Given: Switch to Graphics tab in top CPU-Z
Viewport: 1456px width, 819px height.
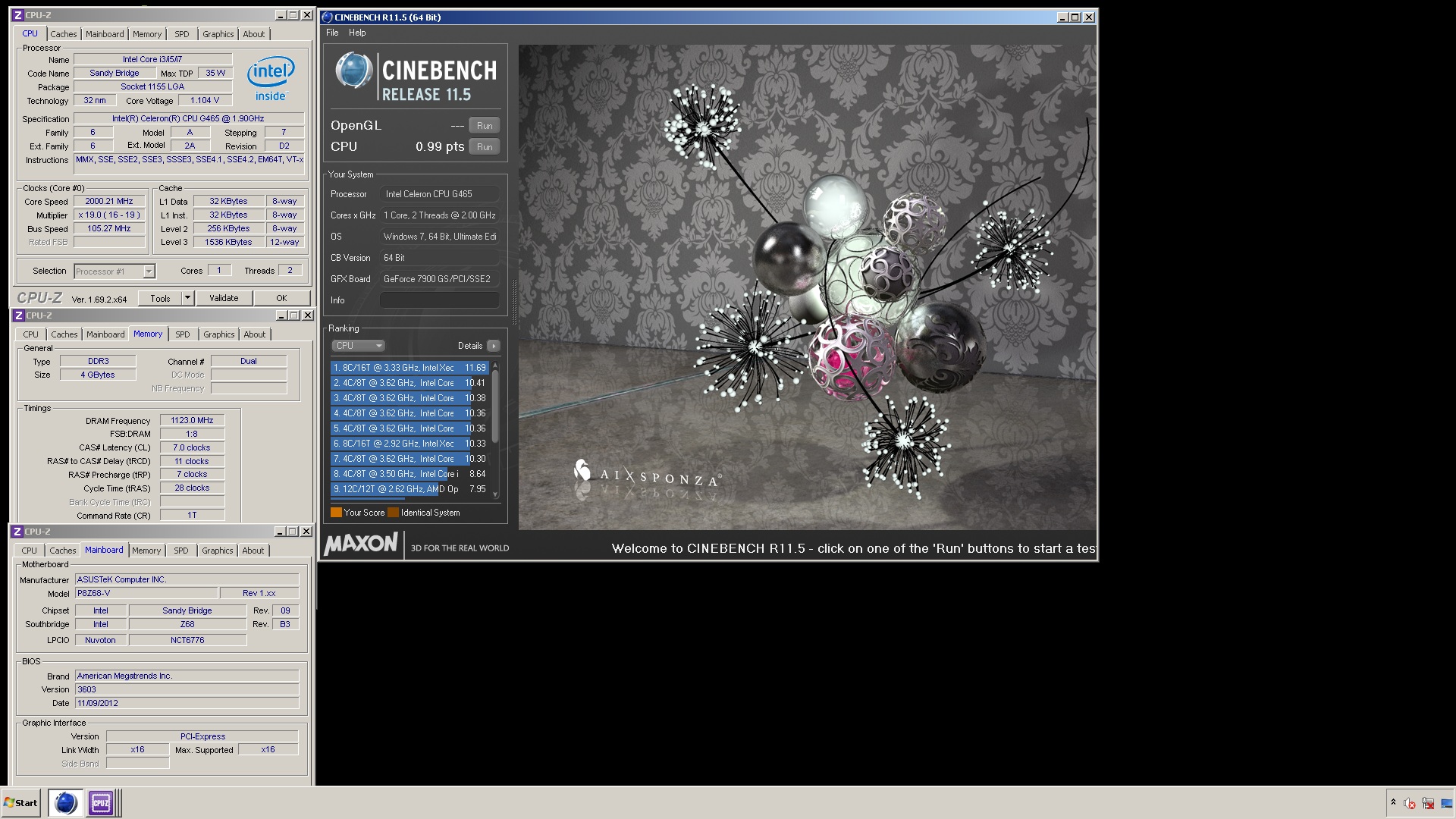Looking at the screenshot, I should pyautogui.click(x=218, y=34).
